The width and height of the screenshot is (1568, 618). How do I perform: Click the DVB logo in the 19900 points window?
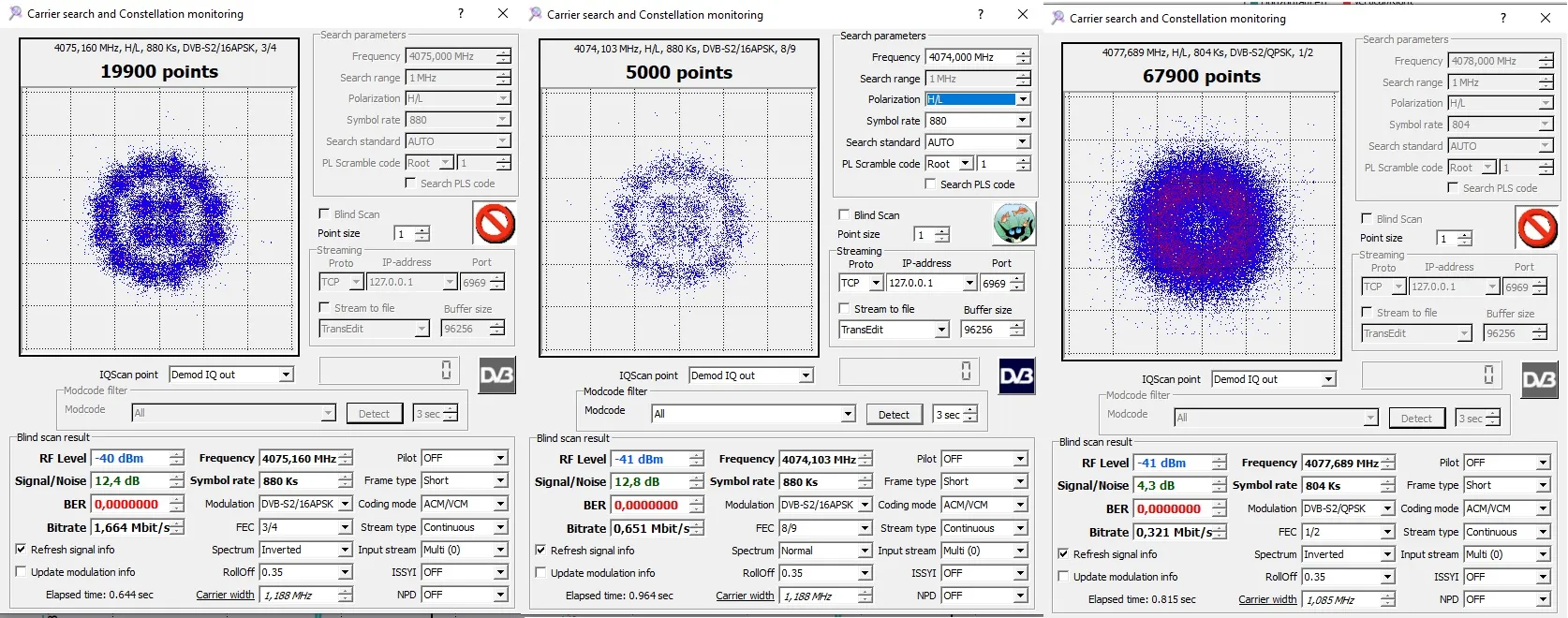point(496,375)
